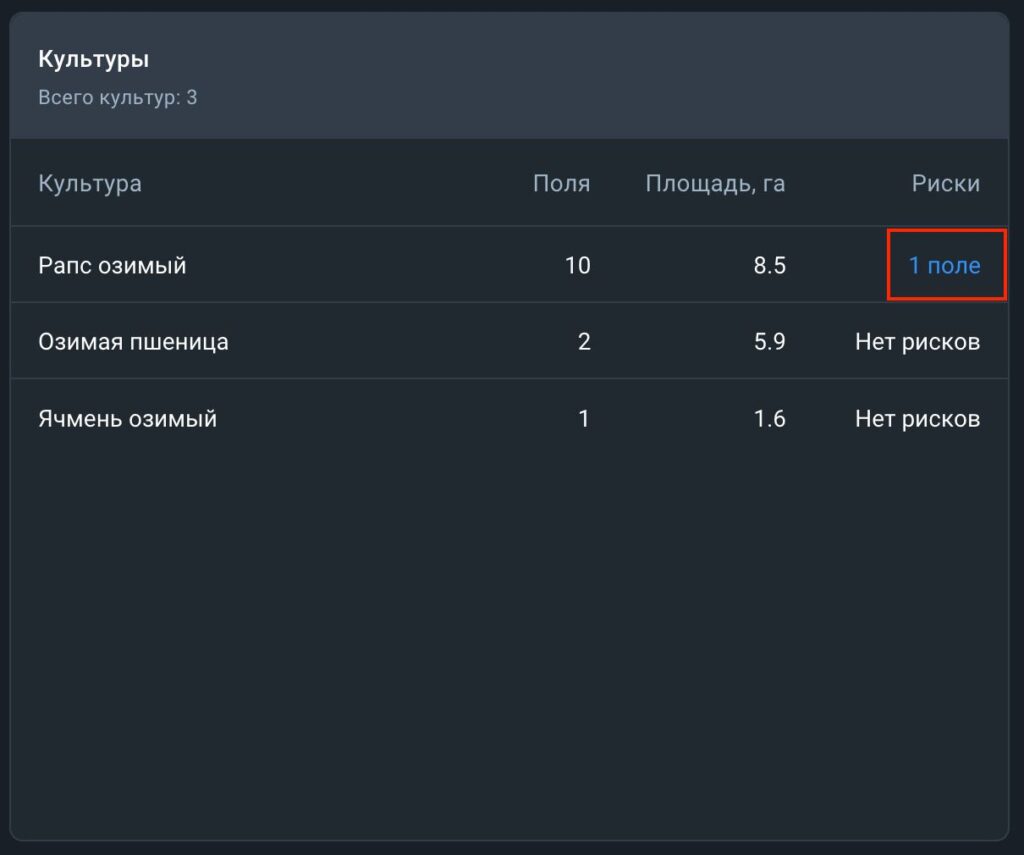Sort by the Риски column header
Image resolution: width=1024 pixels, height=855 pixels.
tap(945, 184)
